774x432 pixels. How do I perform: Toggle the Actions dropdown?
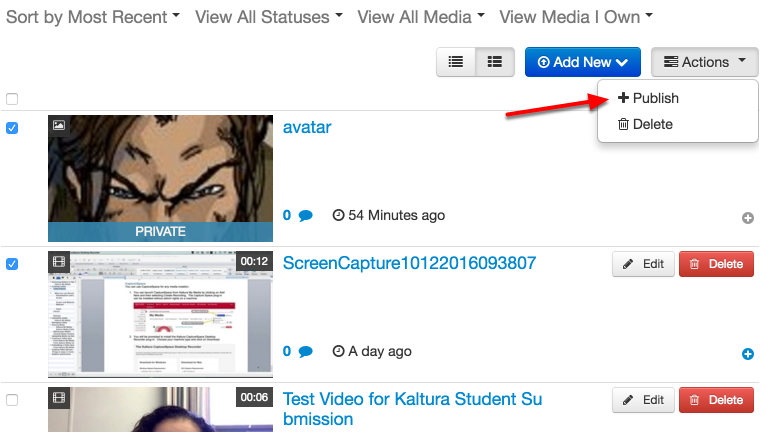coord(704,62)
